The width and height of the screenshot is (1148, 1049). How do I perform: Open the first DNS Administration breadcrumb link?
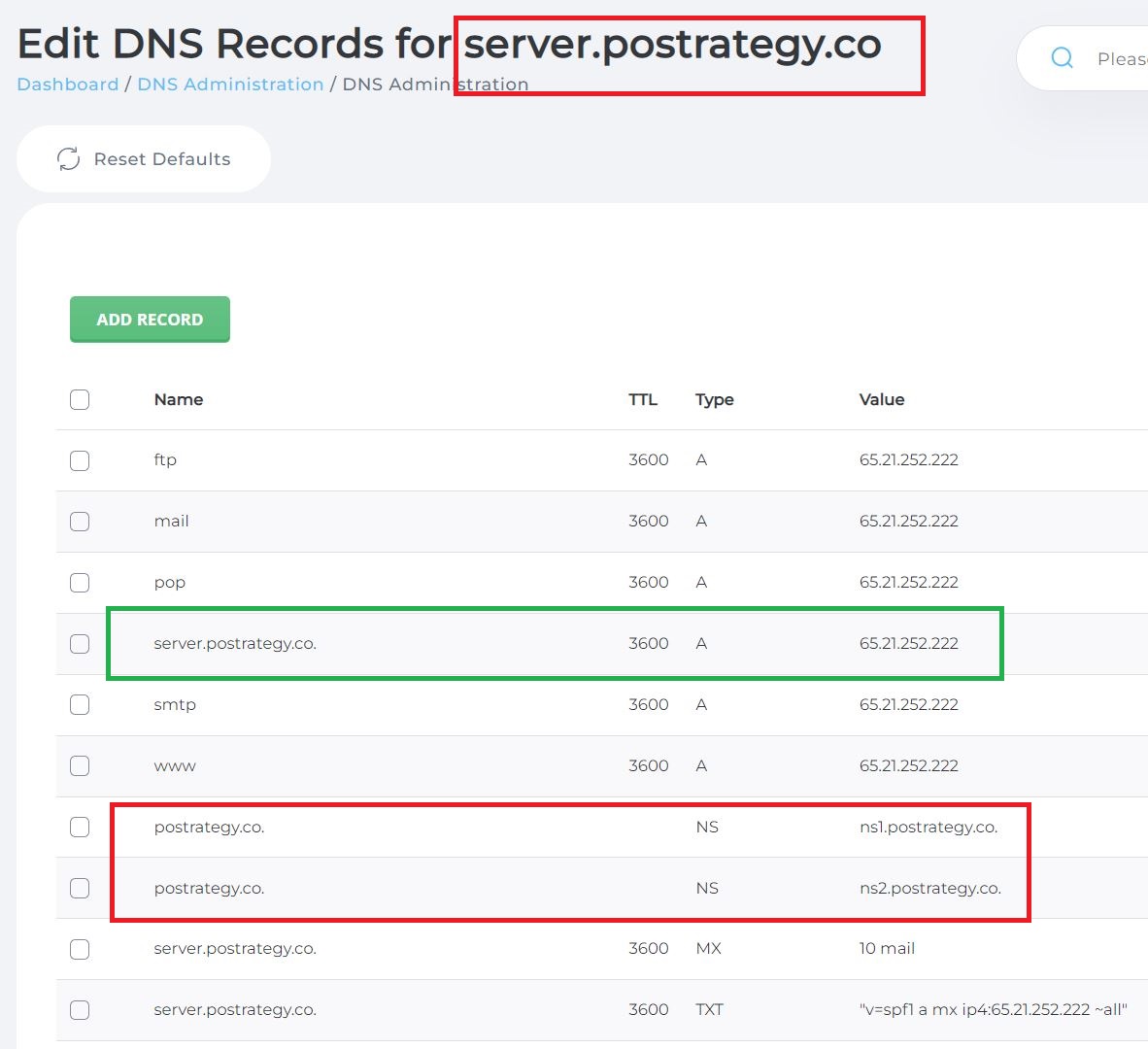230,85
